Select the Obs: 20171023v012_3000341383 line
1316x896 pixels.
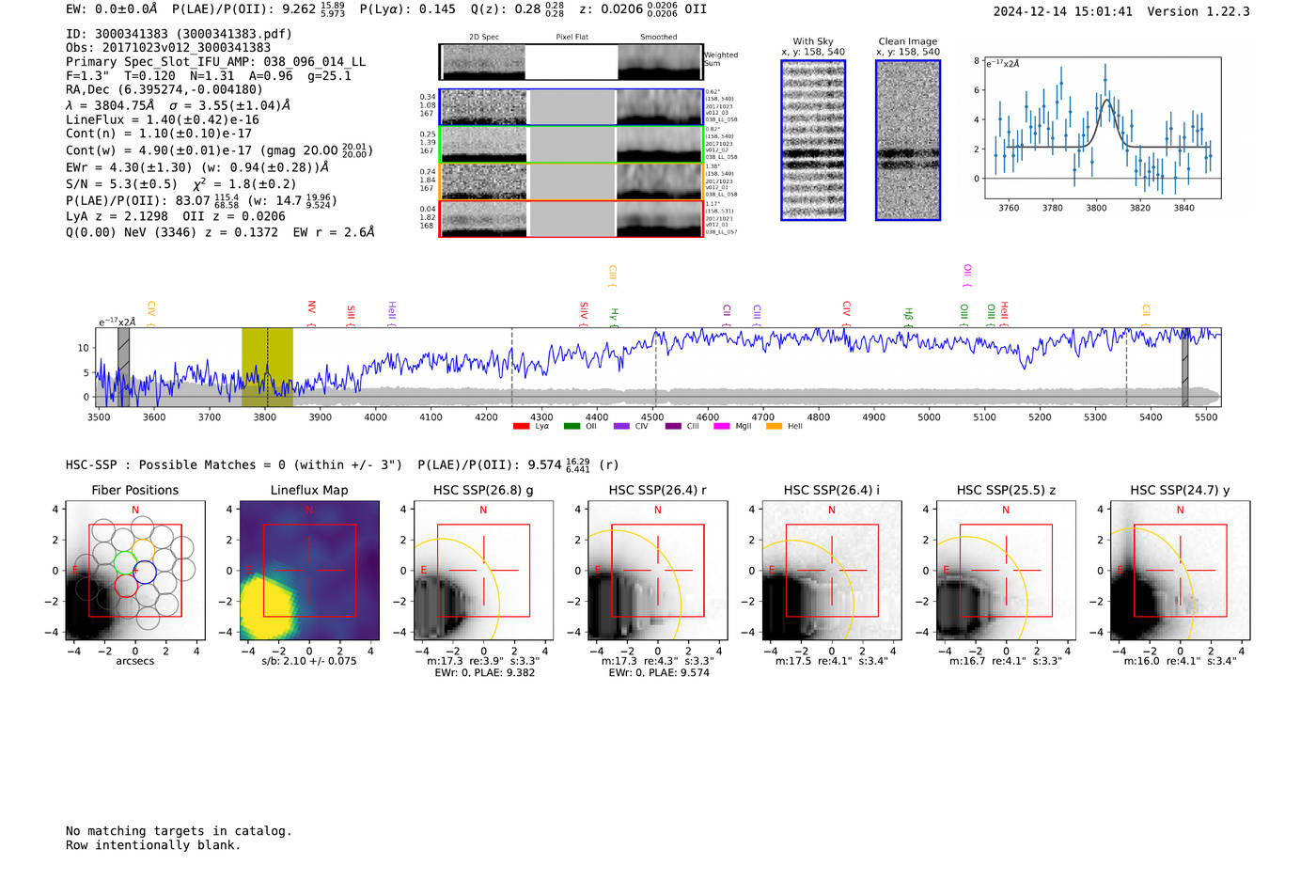[168, 48]
